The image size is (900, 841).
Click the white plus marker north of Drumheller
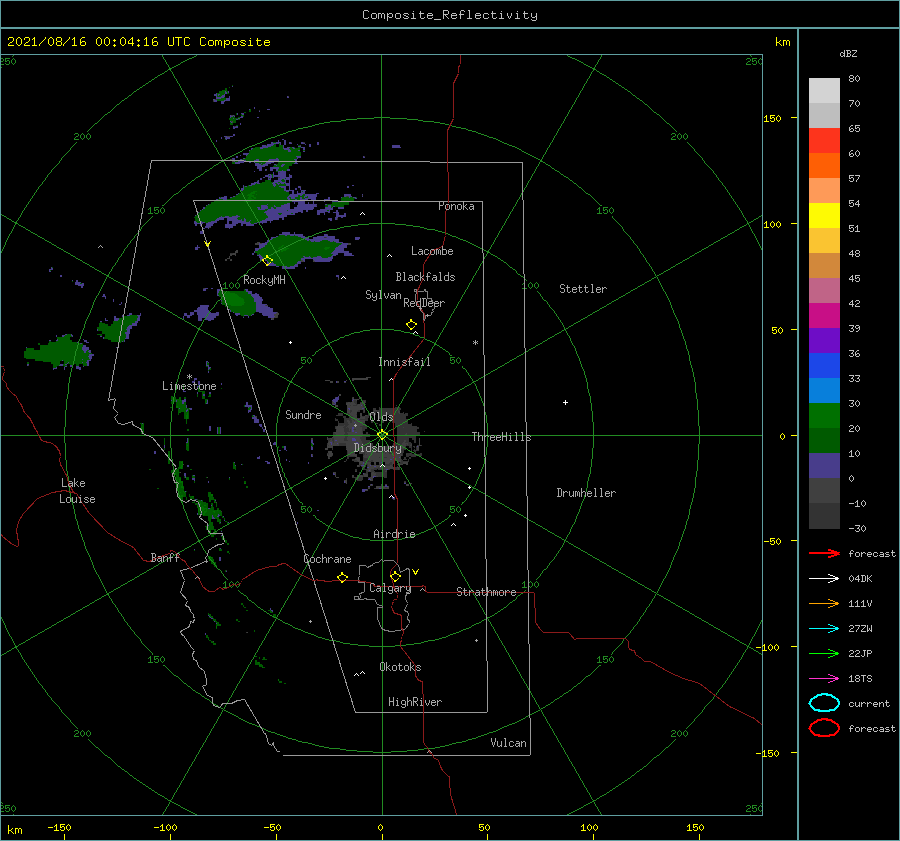pyautogui.click(x=565, y=402)
